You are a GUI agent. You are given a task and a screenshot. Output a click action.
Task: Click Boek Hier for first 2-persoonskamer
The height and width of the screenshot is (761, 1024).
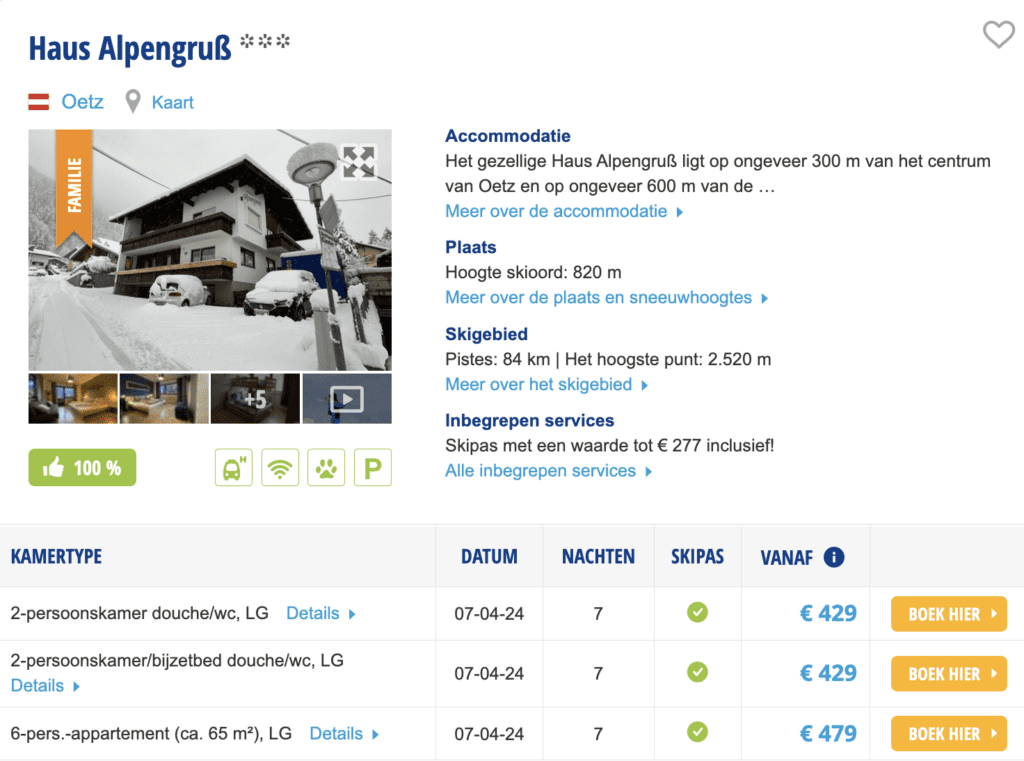[948, 614]
